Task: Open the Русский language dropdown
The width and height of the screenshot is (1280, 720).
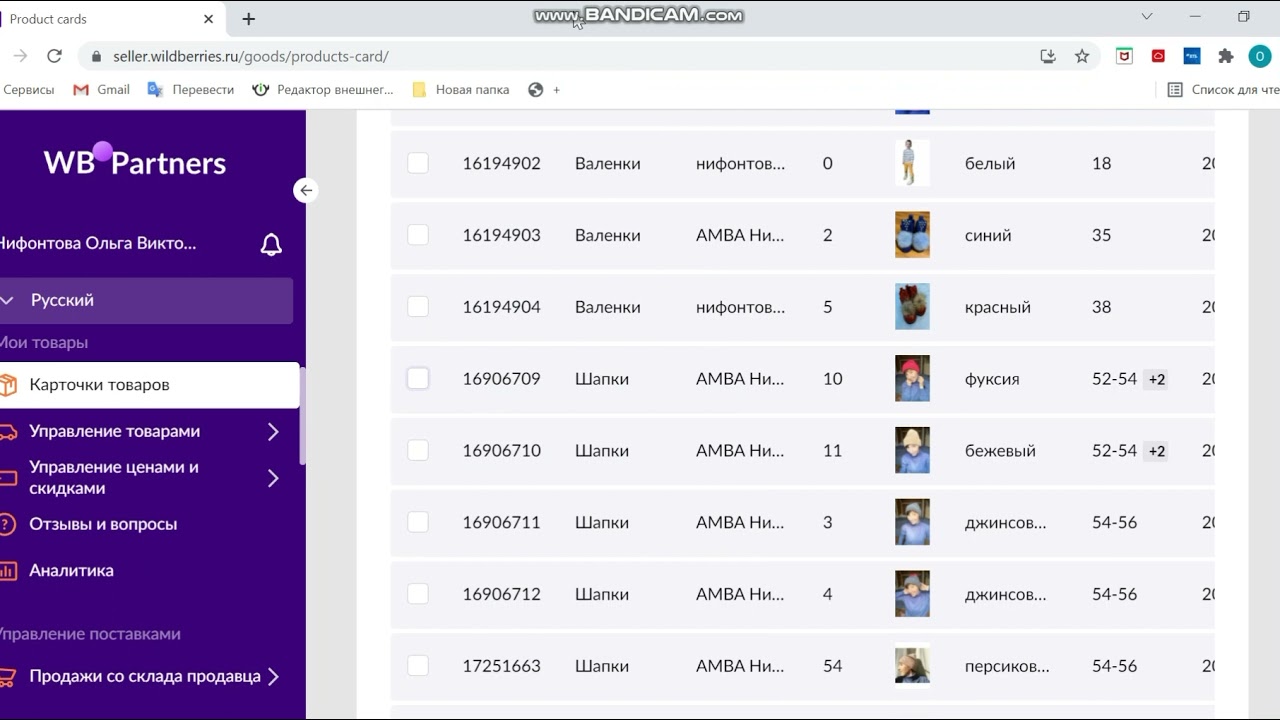Action: (146, 300)
